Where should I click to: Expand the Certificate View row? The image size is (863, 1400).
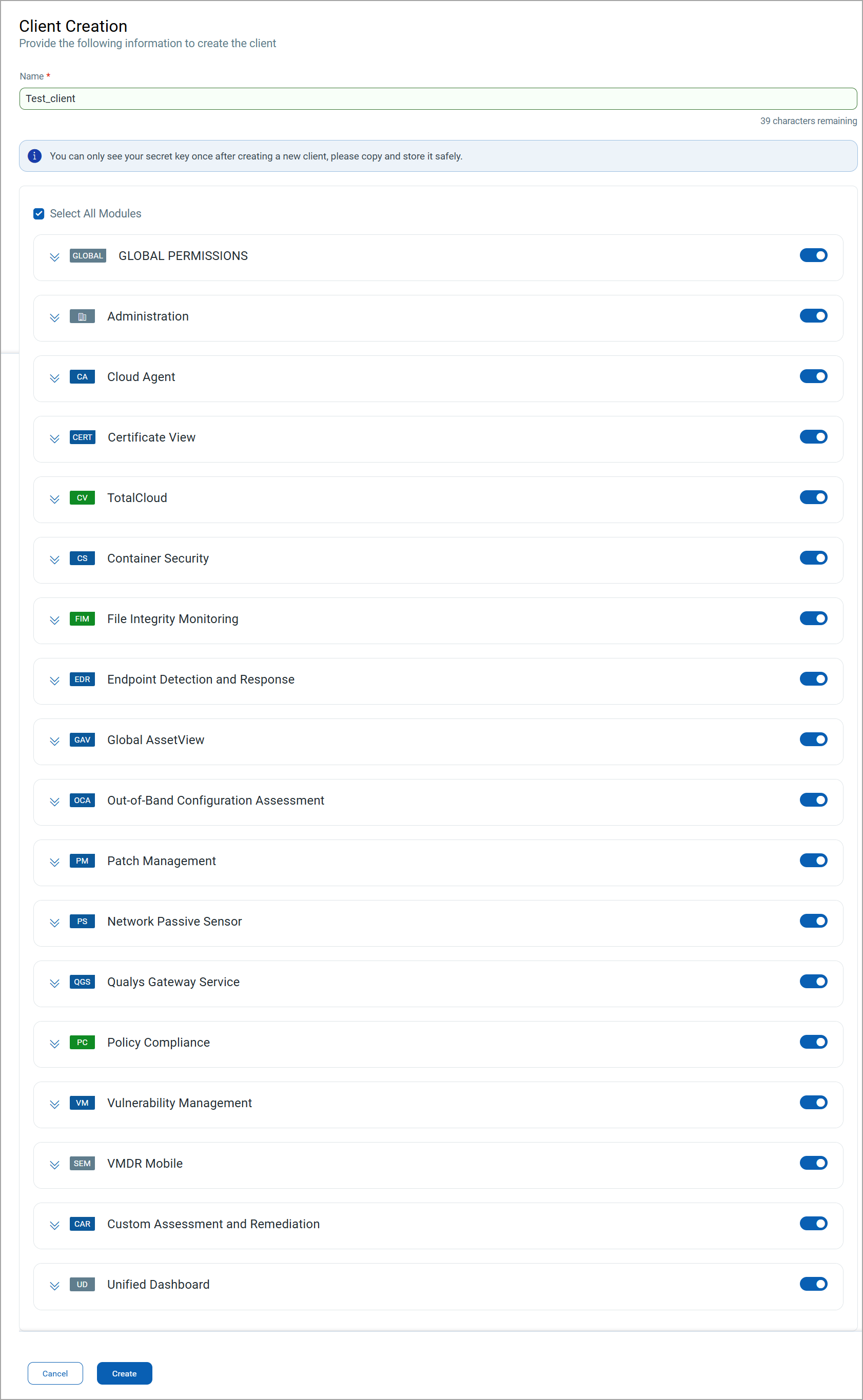point(54,438)
